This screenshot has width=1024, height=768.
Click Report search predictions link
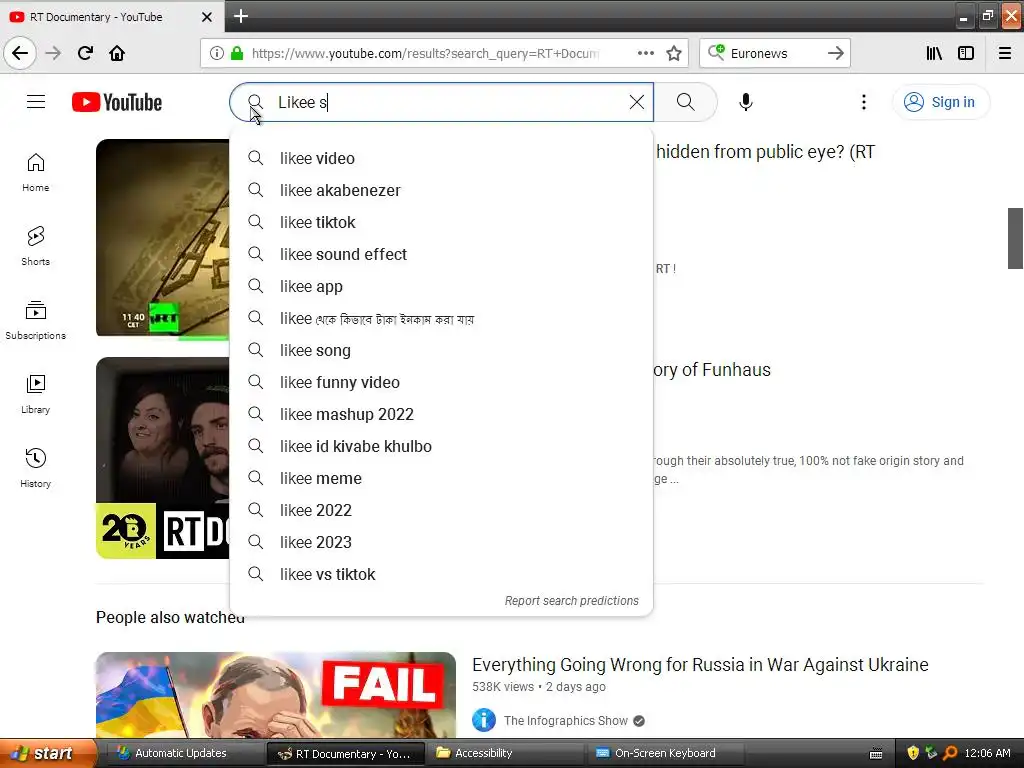pyautogui.click(x=571, y=600)
